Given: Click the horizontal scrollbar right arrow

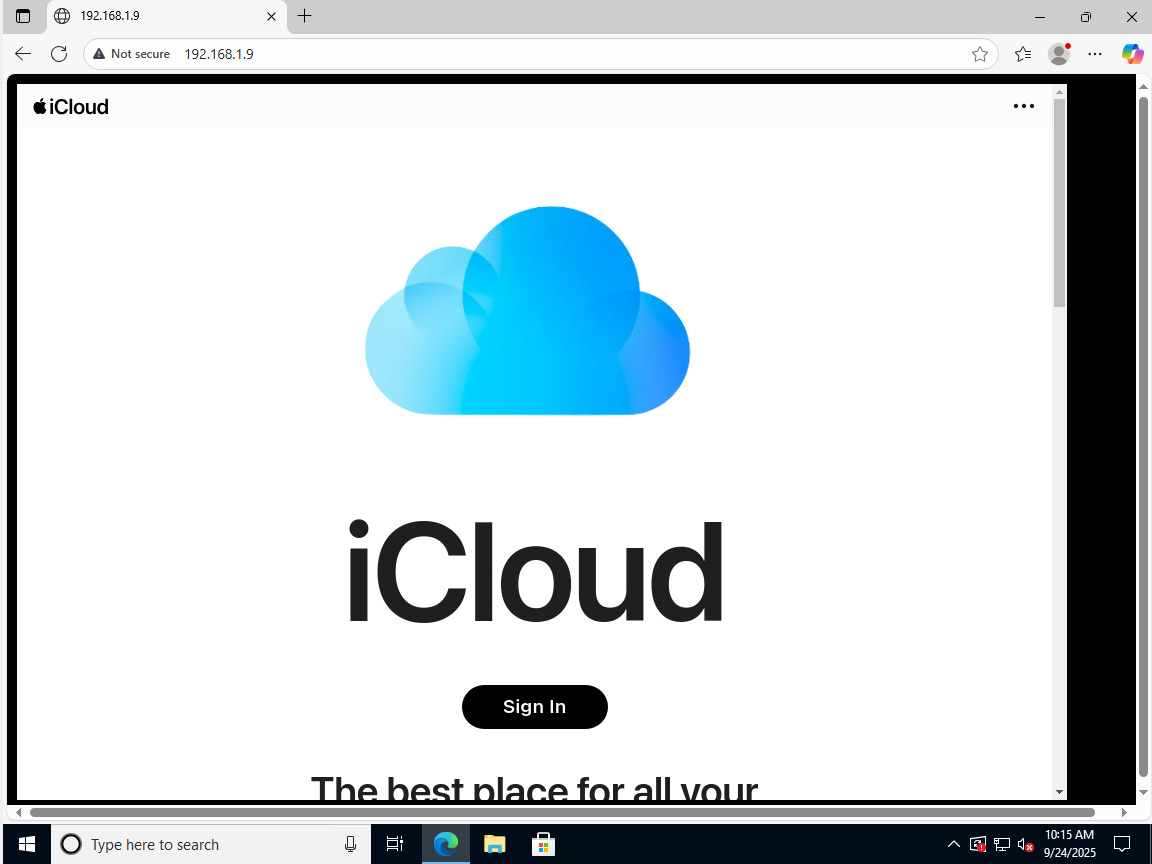Looking at the screenshot, I should tap(1124, 813).
